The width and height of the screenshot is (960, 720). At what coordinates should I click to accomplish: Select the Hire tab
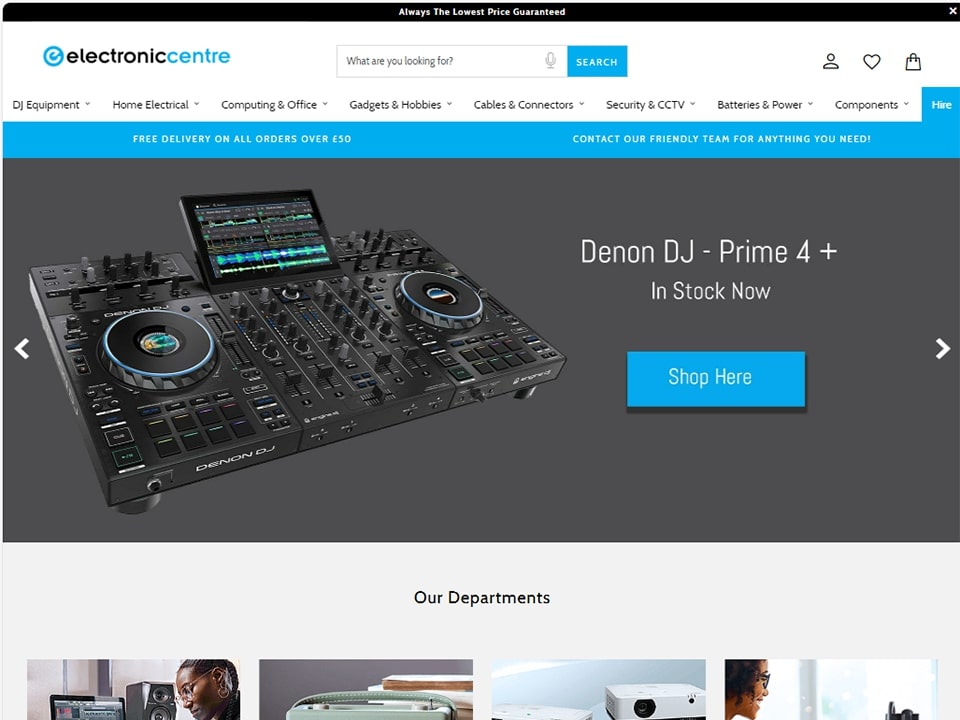point(941,105)
